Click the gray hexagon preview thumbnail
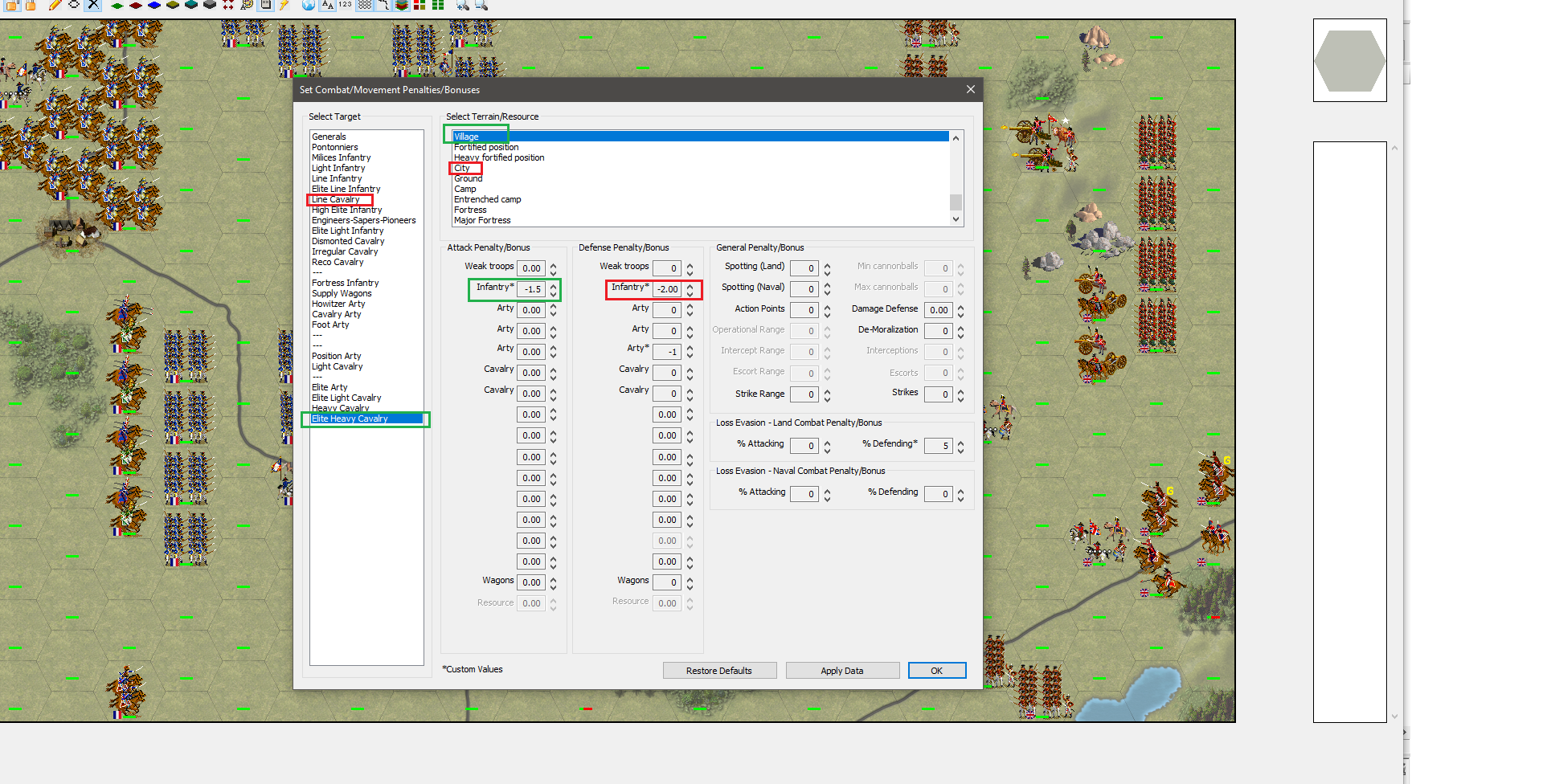This screenshot has height=784, width=1543. pos(1349,61)
